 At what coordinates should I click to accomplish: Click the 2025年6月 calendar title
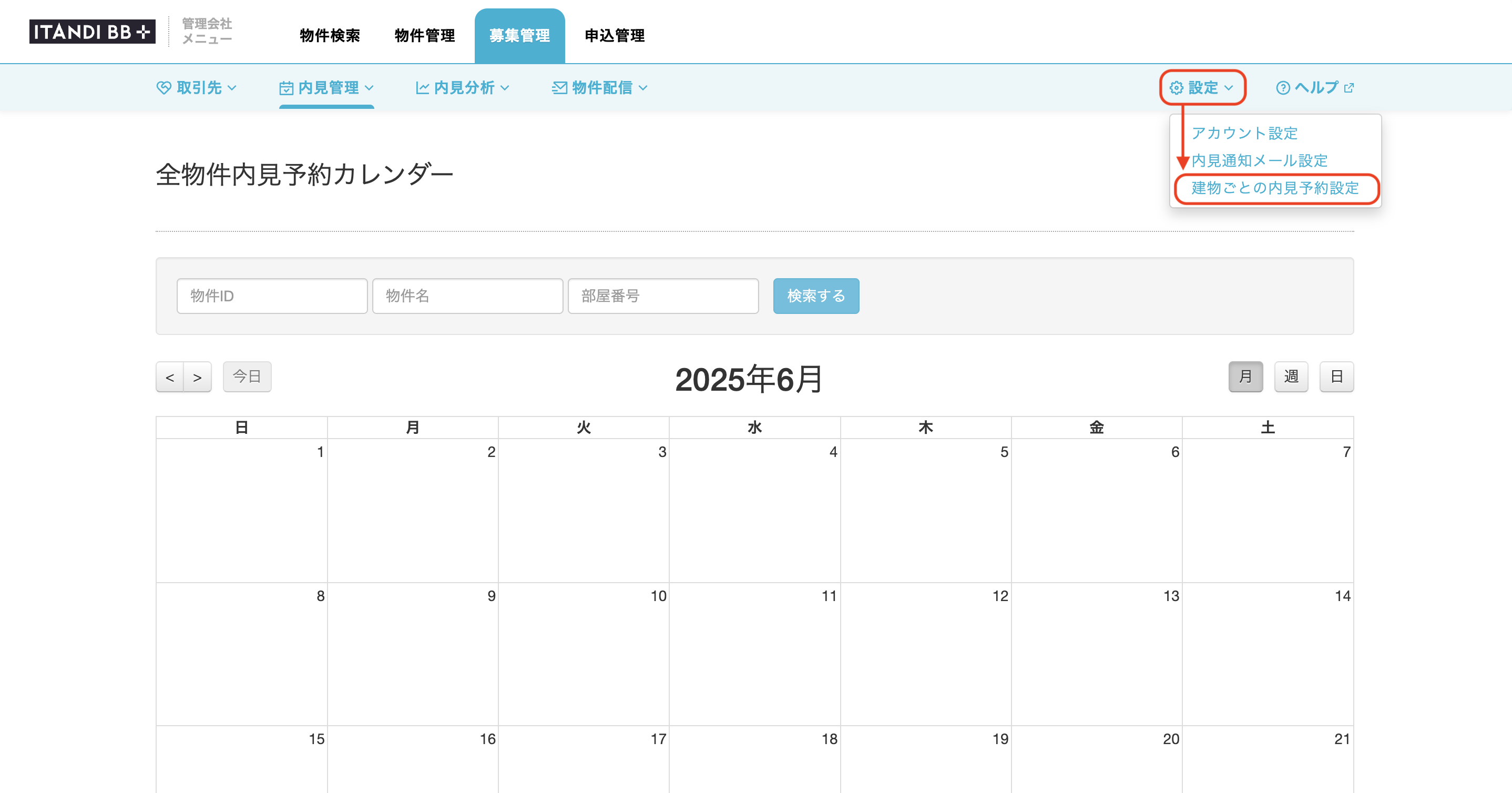(749, 379)
